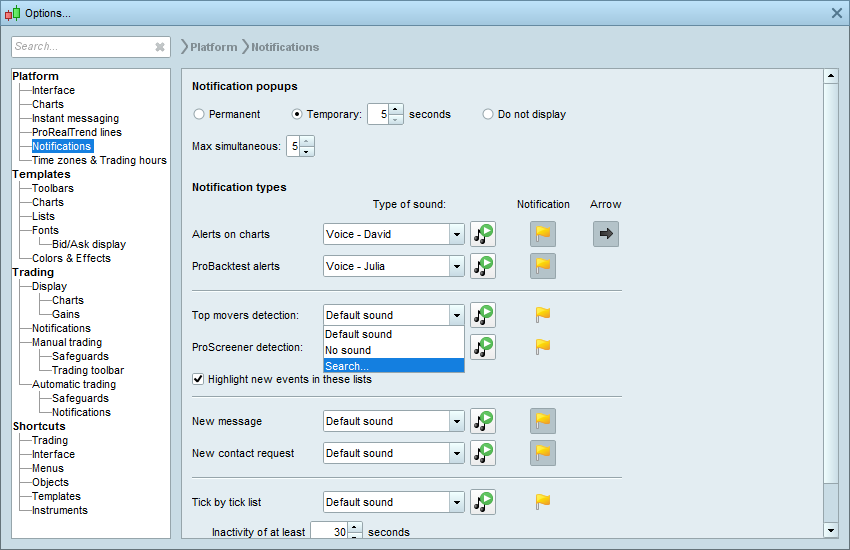
Task: Open the Colors & Effects settings
Action: pyautogui.click(x=71, y=258)
